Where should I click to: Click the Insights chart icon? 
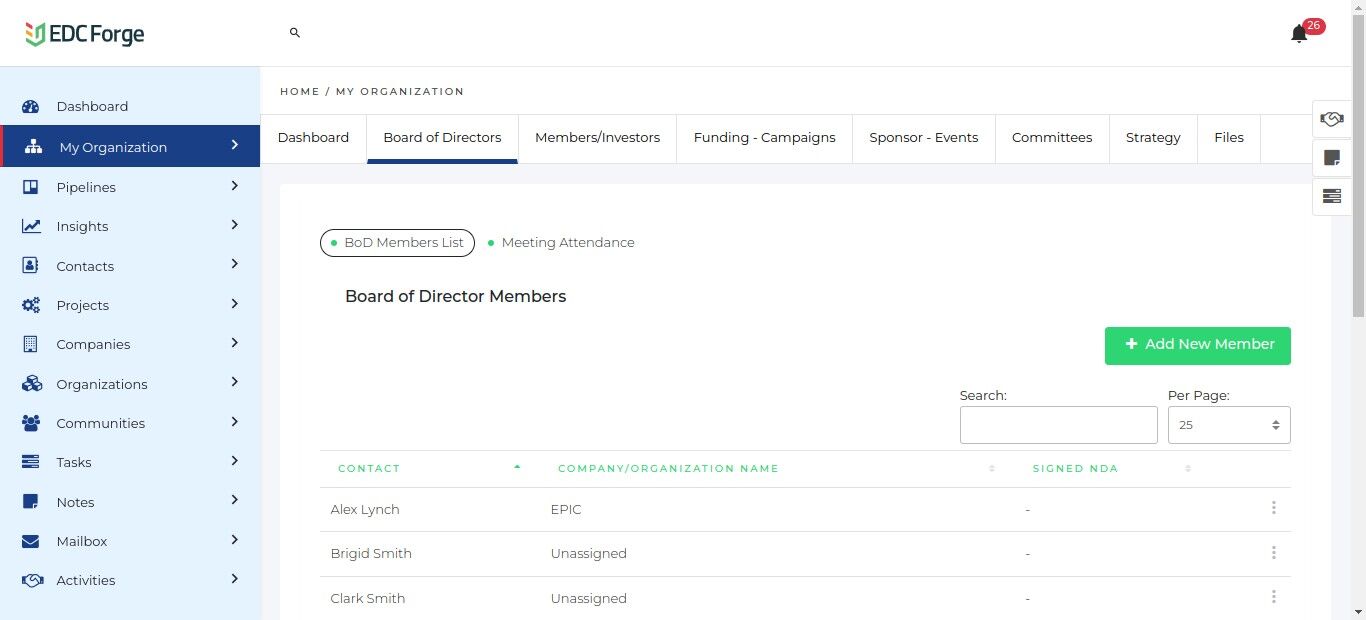[31, 226]
